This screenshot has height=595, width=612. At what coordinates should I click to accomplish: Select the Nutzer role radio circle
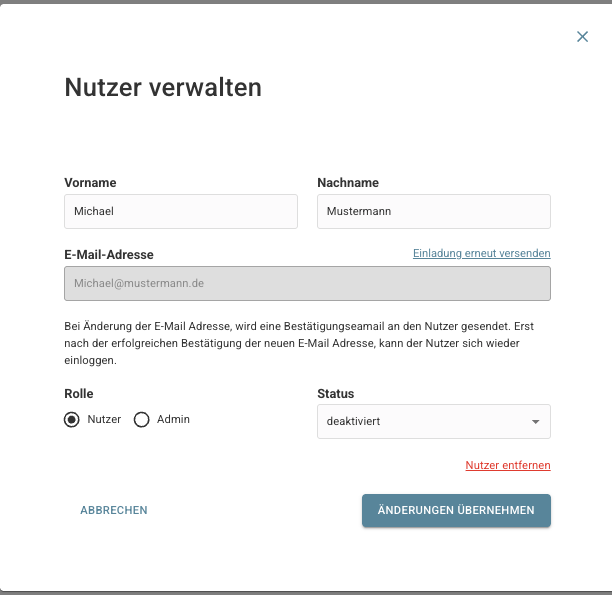click(72, 420)
